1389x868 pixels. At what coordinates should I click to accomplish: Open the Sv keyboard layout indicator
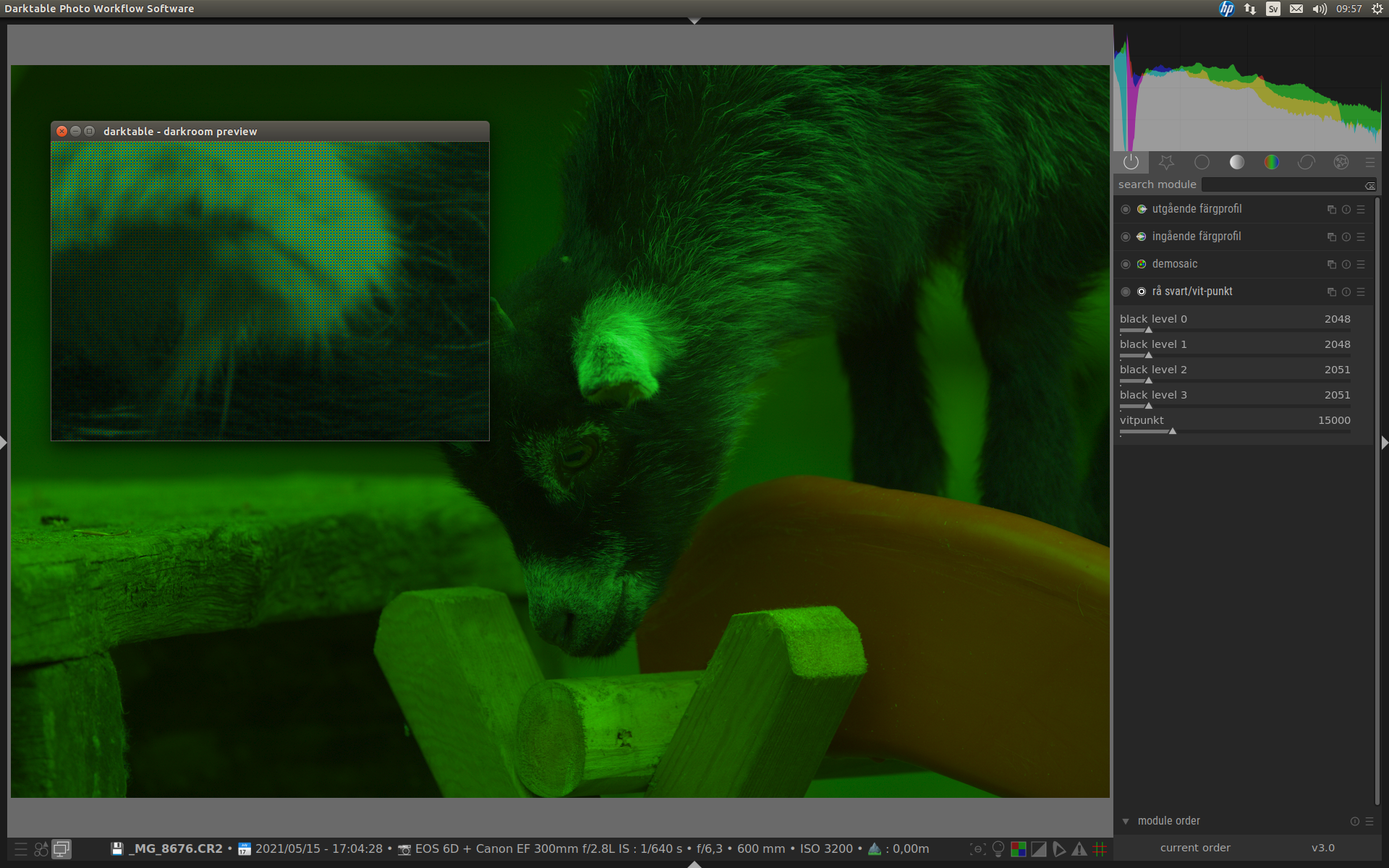1273,9
